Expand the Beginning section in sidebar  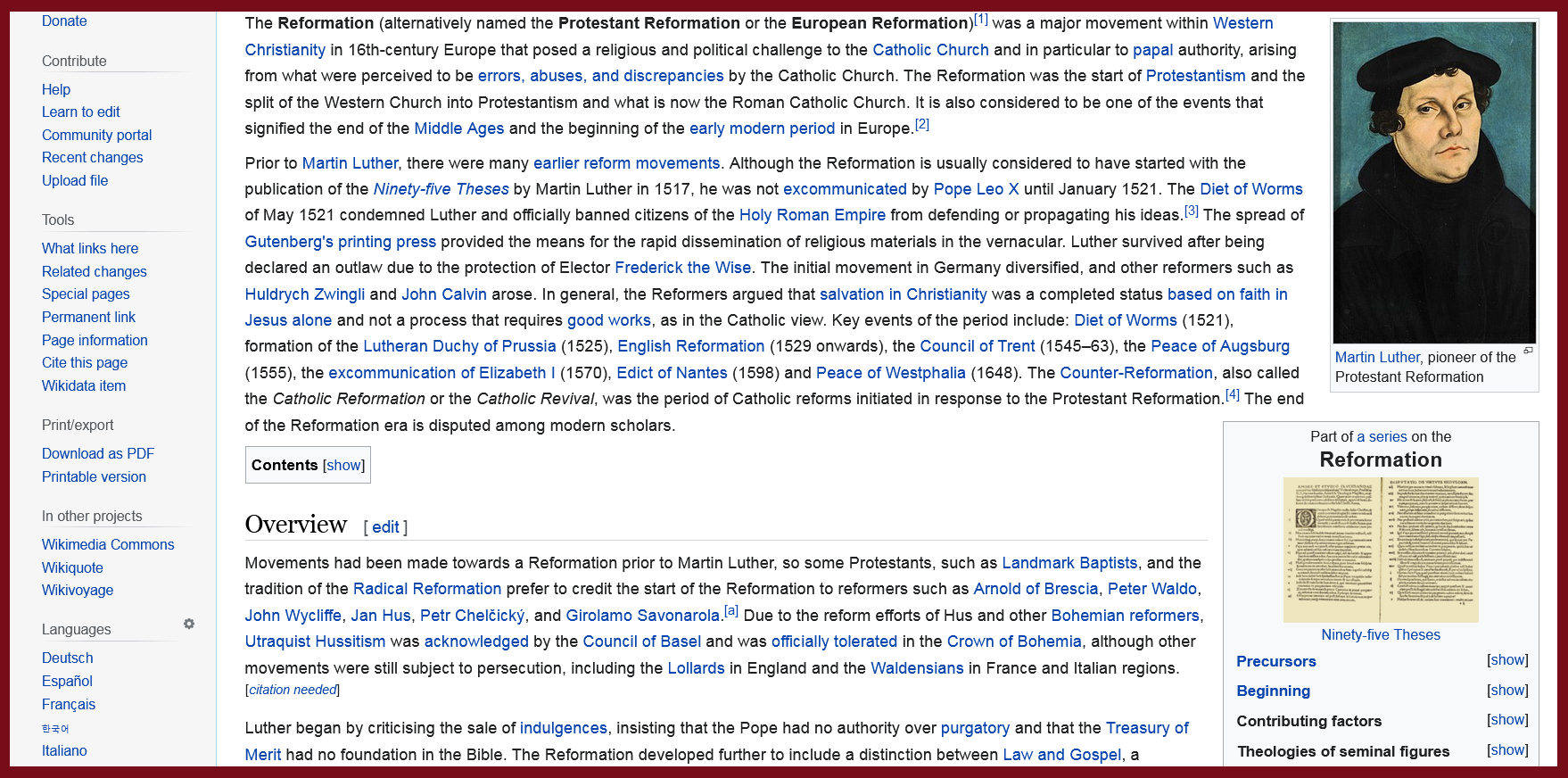coord(1507,691)
